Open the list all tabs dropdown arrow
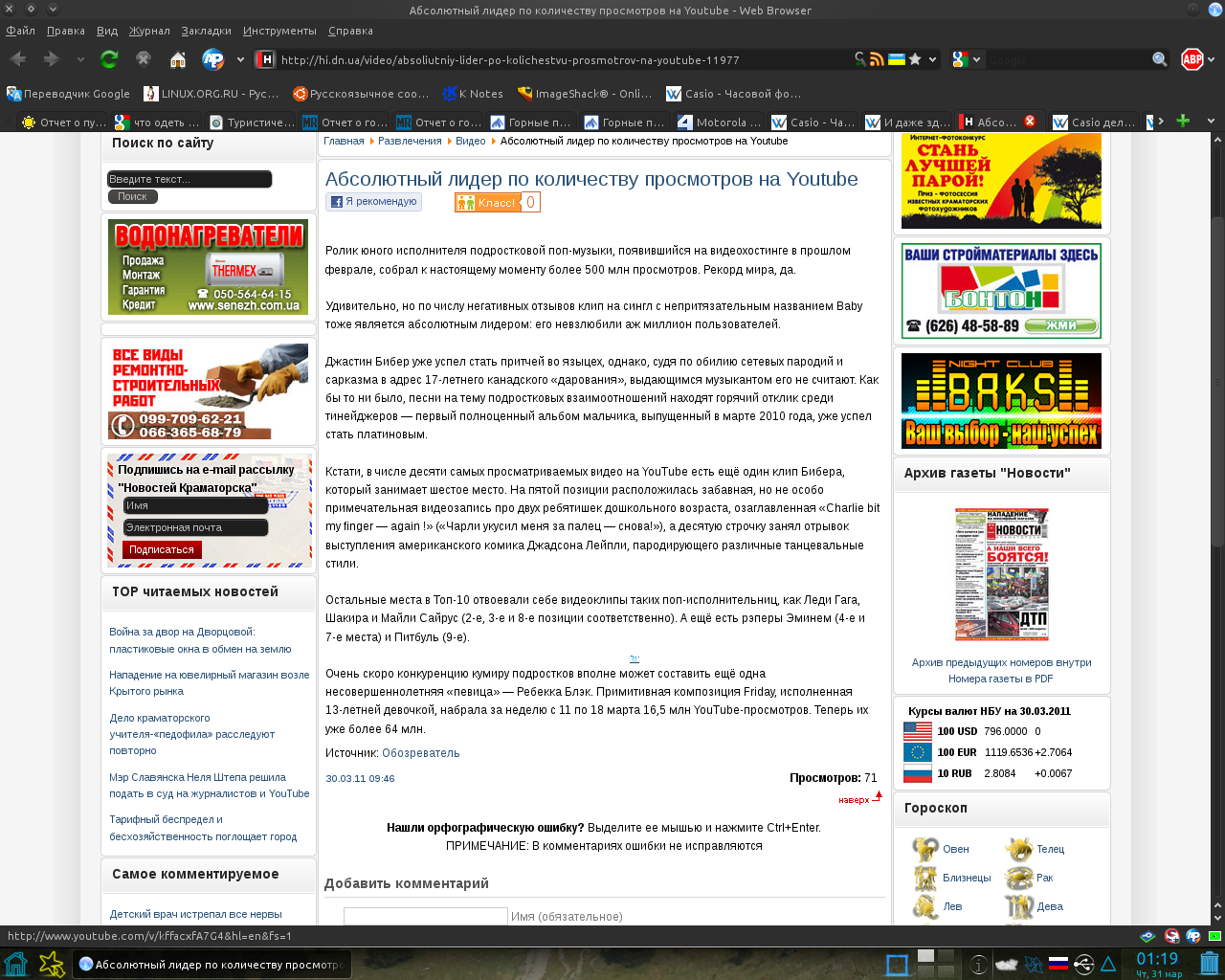 (x=1211, y=122)
